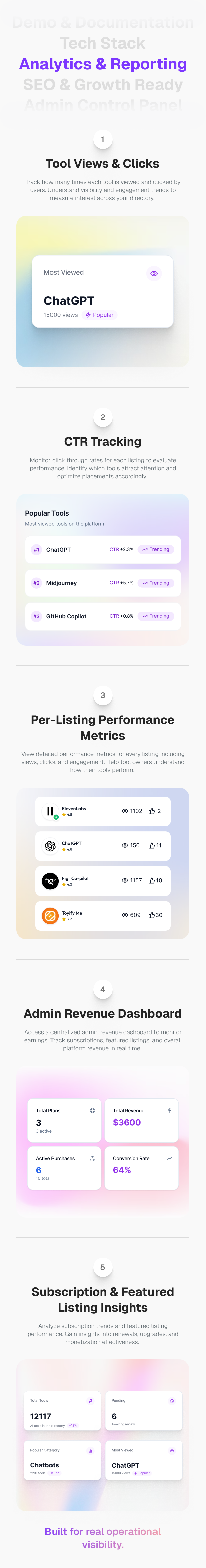Image resolution: width=206 pixels, height=1568 pixels.
Task: Click the clock icon on Pending card
Action: pyautogui.click(x=171, y=1401)
